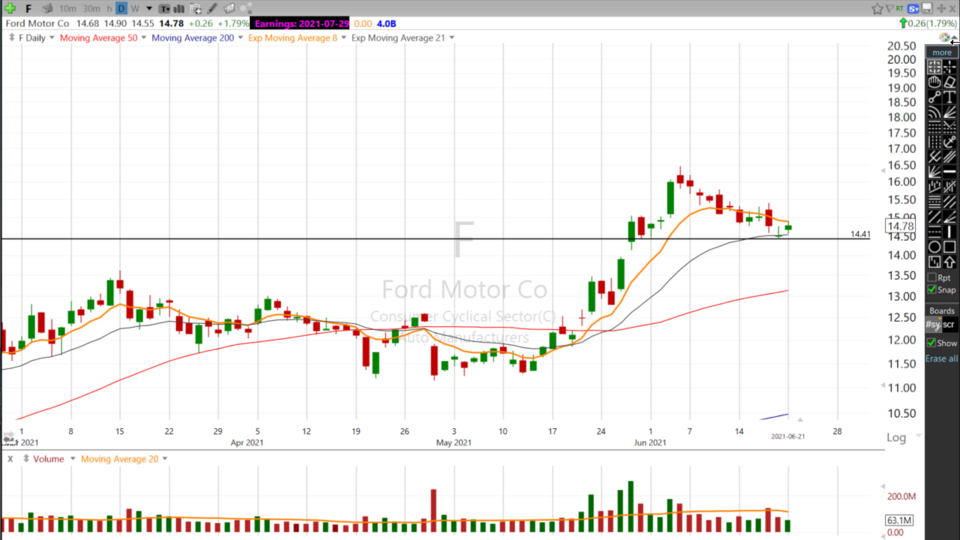Viewport: 960px width, 540px height.
Task: Select the vertical dotted lines tool
Action: coord(934,140)
